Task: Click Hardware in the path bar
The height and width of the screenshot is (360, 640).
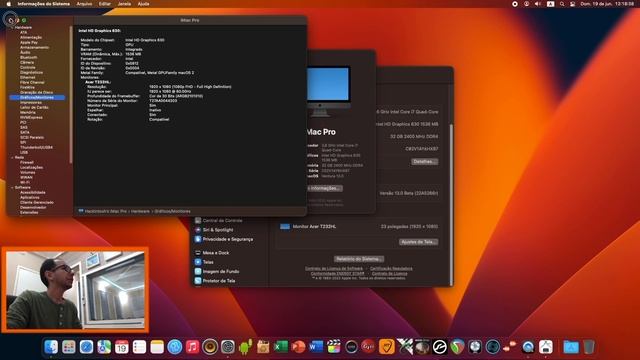Action: (140, 211)
